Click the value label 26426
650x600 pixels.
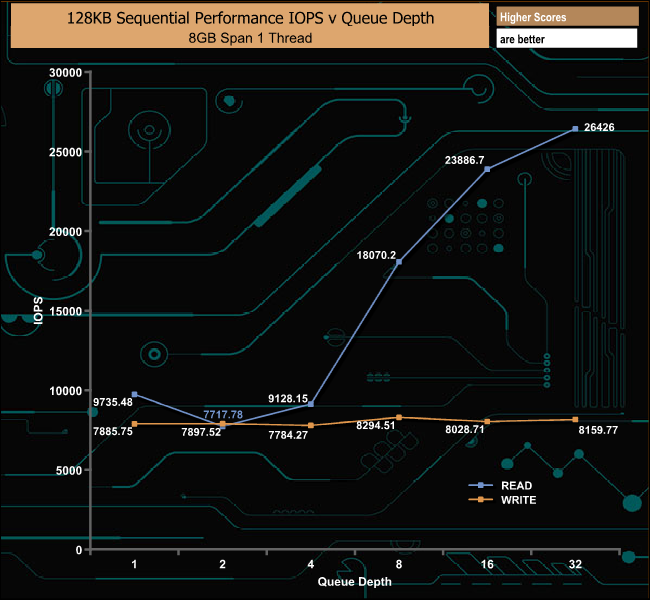(x=599, y=127)
